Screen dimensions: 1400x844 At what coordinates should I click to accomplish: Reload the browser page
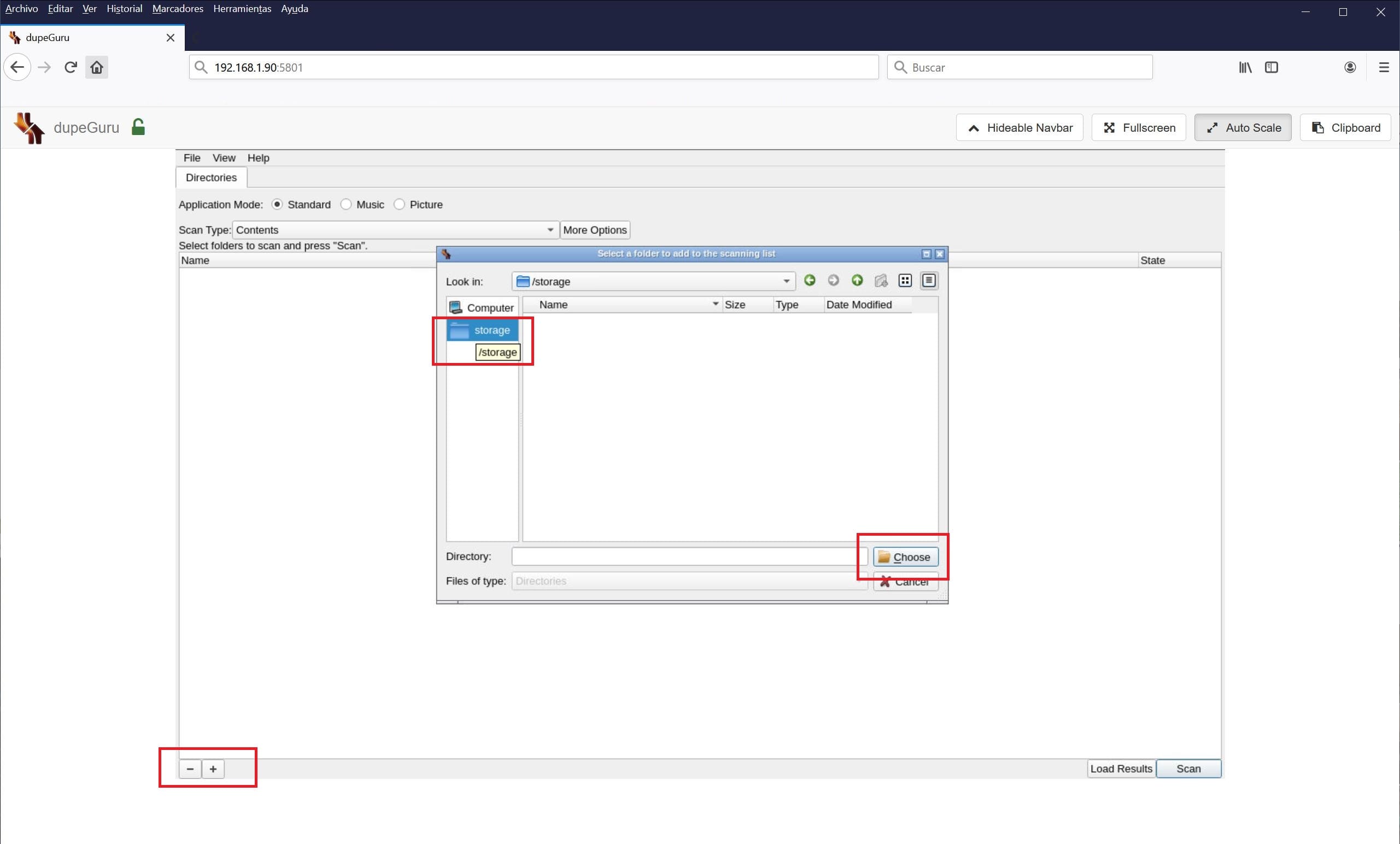coord(71,68)
